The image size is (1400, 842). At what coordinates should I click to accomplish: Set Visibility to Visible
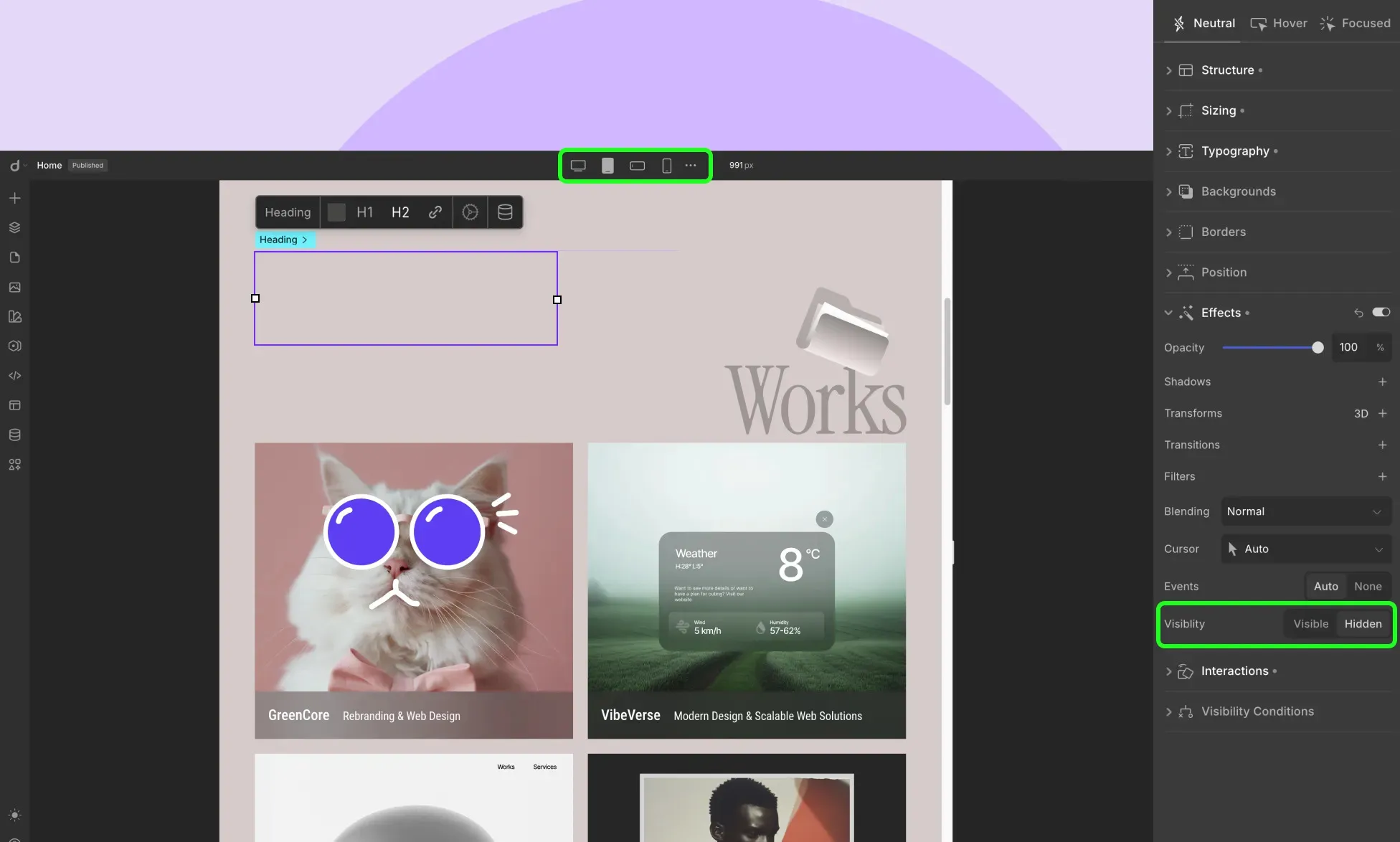pos(1310,624)
